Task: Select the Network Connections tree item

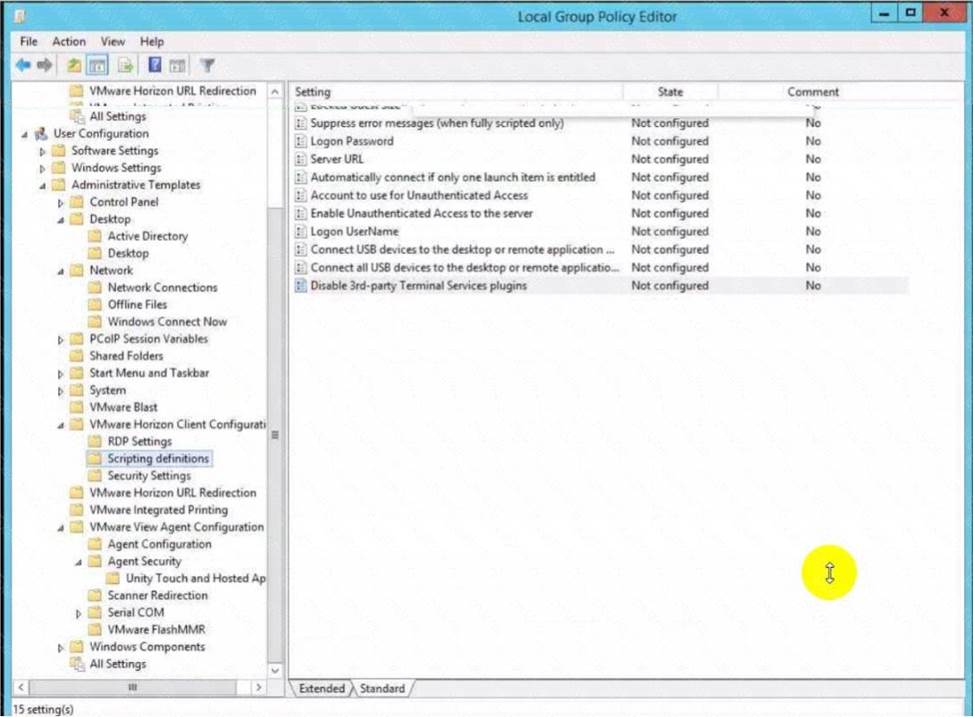Action: (x=163, y=287)
